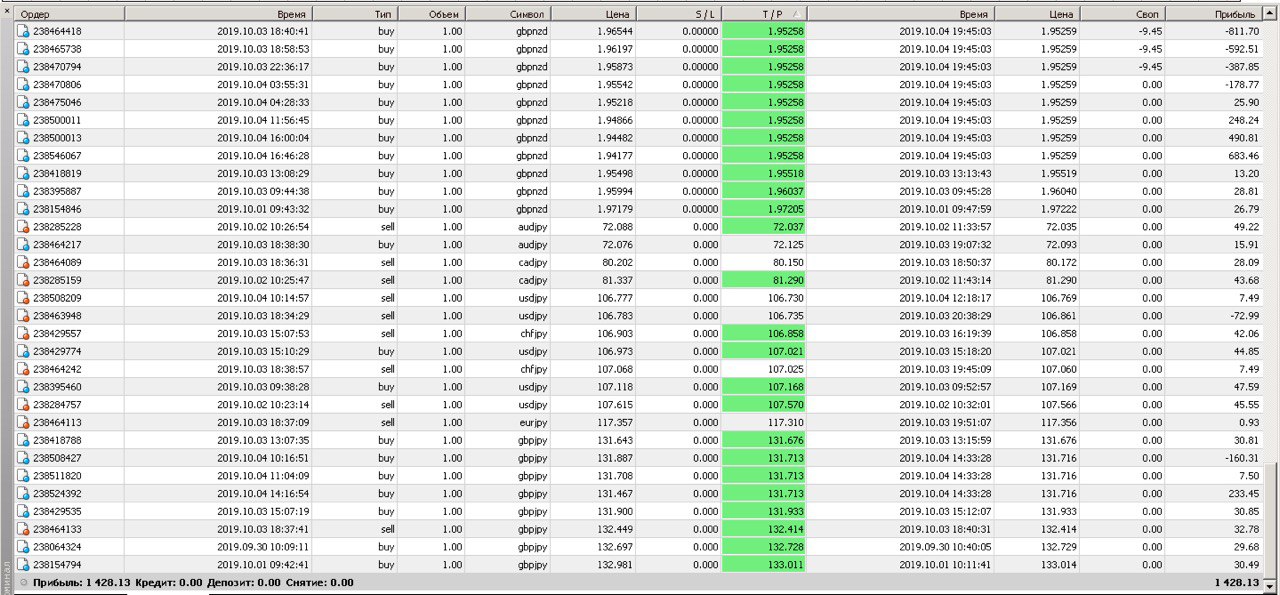Click the sell order icon for 238285228
1280x595 pixels.
pyautogui.click(x=23, y=227)
